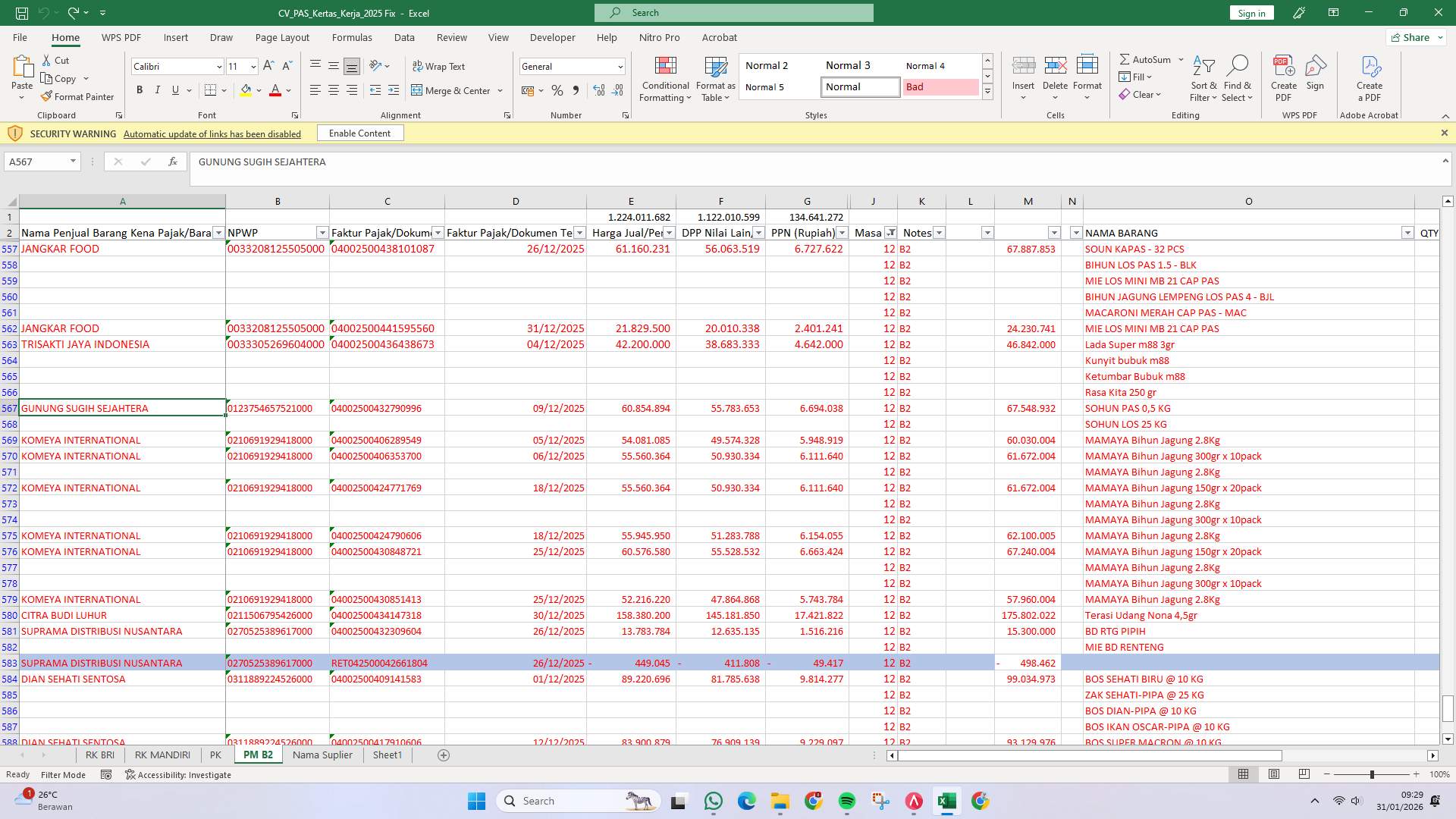Apply Merge & Center to selection
Viewport: 1456px width, 819px height.
click(453, 90)
